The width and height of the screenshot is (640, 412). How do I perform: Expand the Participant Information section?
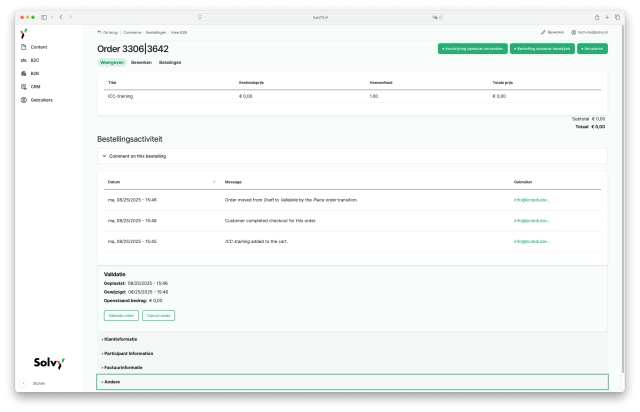pos(128,353)
